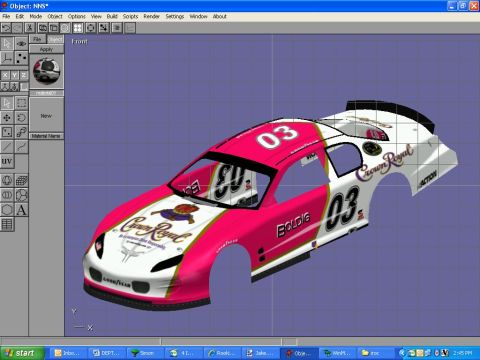Image resolution: width=480 pixels, height=360 pixels.
Task: Open the Edit menu
Action: coord(20,16)
